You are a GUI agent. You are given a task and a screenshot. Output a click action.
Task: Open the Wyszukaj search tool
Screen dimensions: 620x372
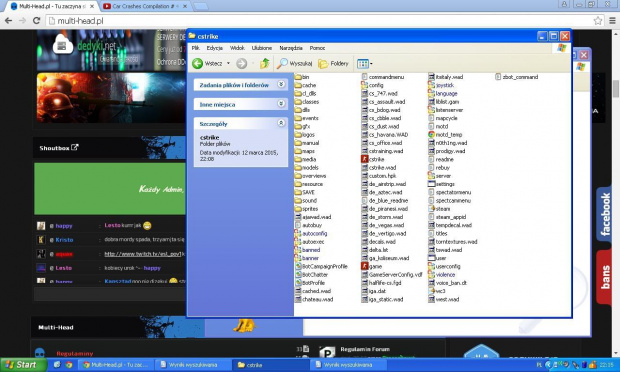point(294,63)
